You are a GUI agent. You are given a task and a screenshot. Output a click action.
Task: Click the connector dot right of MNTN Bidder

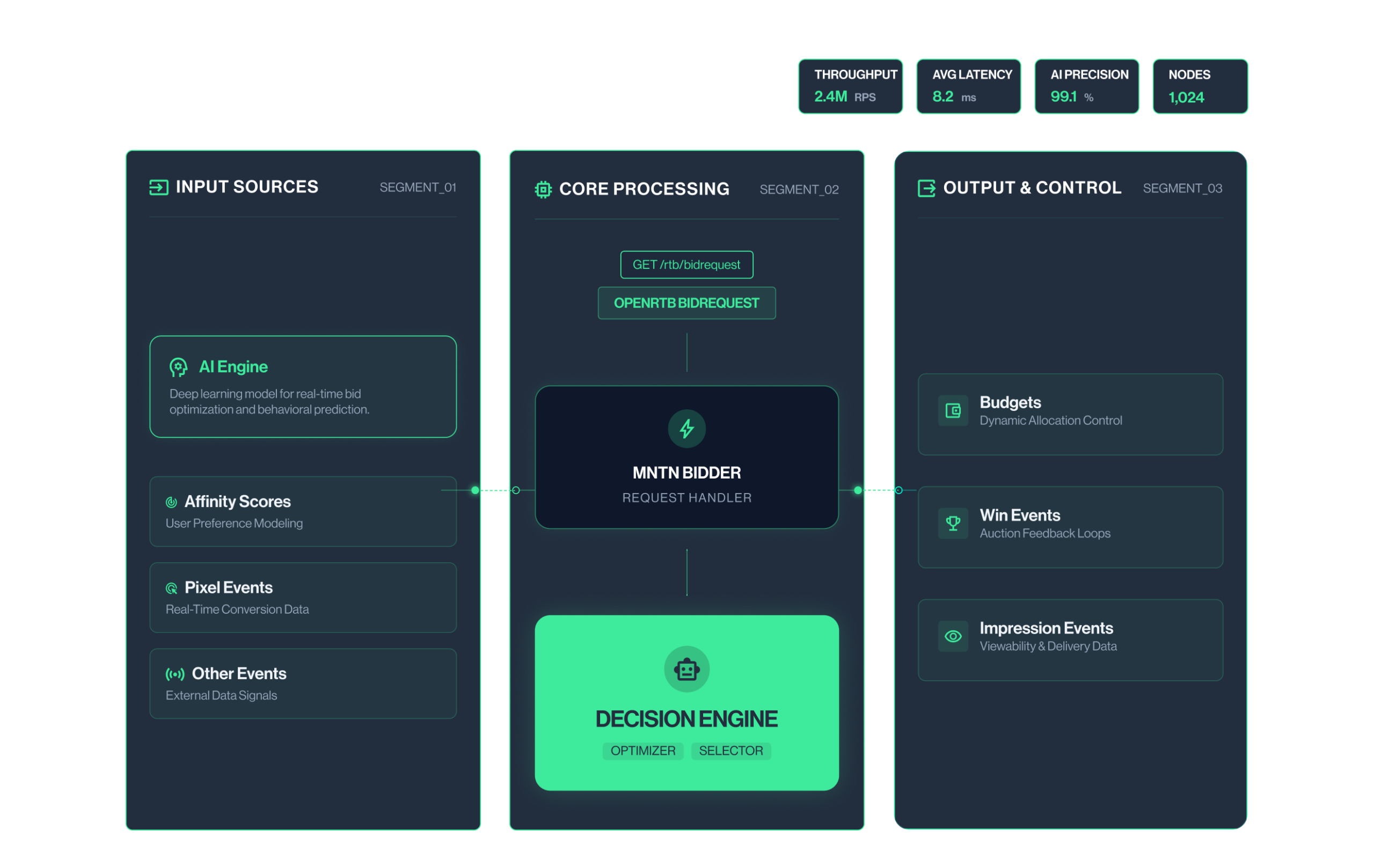(x=858, y=490)
